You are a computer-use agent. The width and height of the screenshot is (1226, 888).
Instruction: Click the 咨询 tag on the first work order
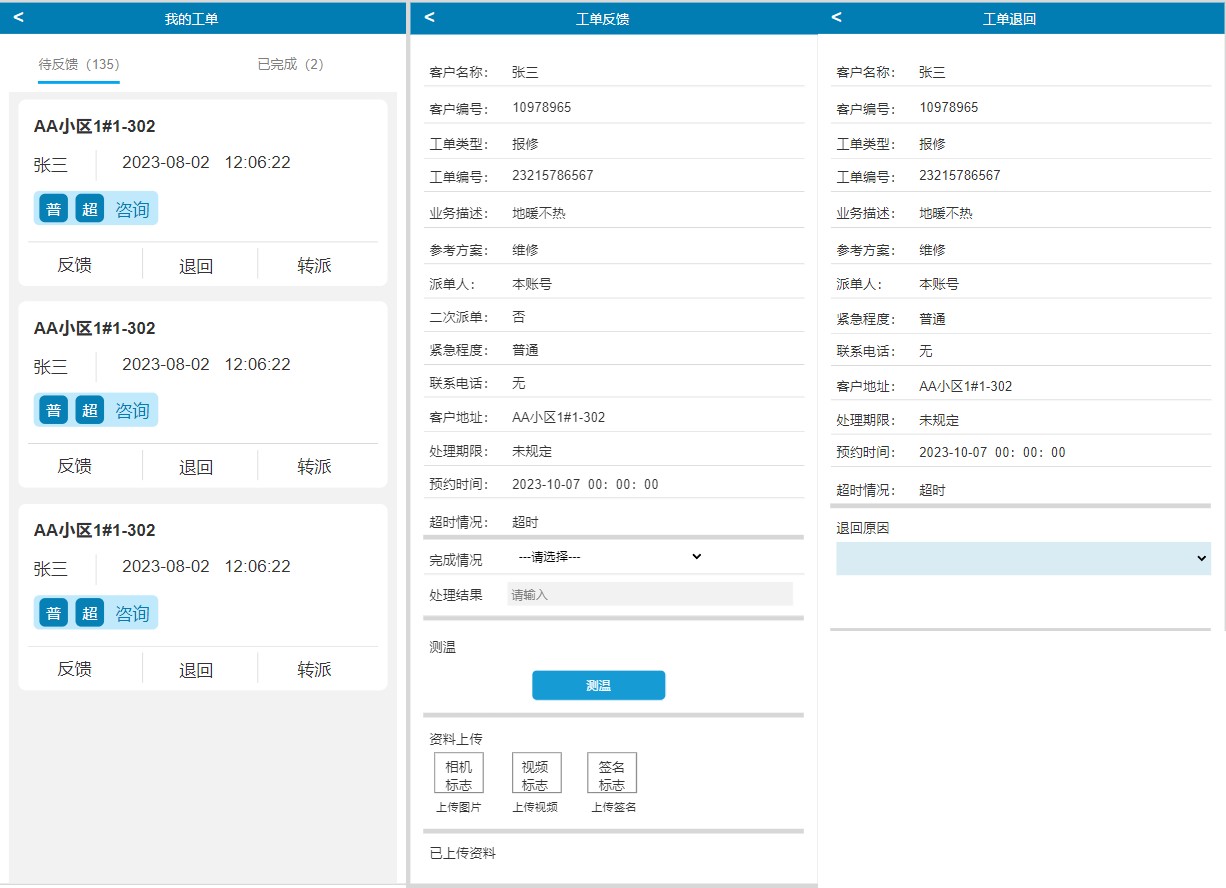pyautogui.click(x=132, y=209)
